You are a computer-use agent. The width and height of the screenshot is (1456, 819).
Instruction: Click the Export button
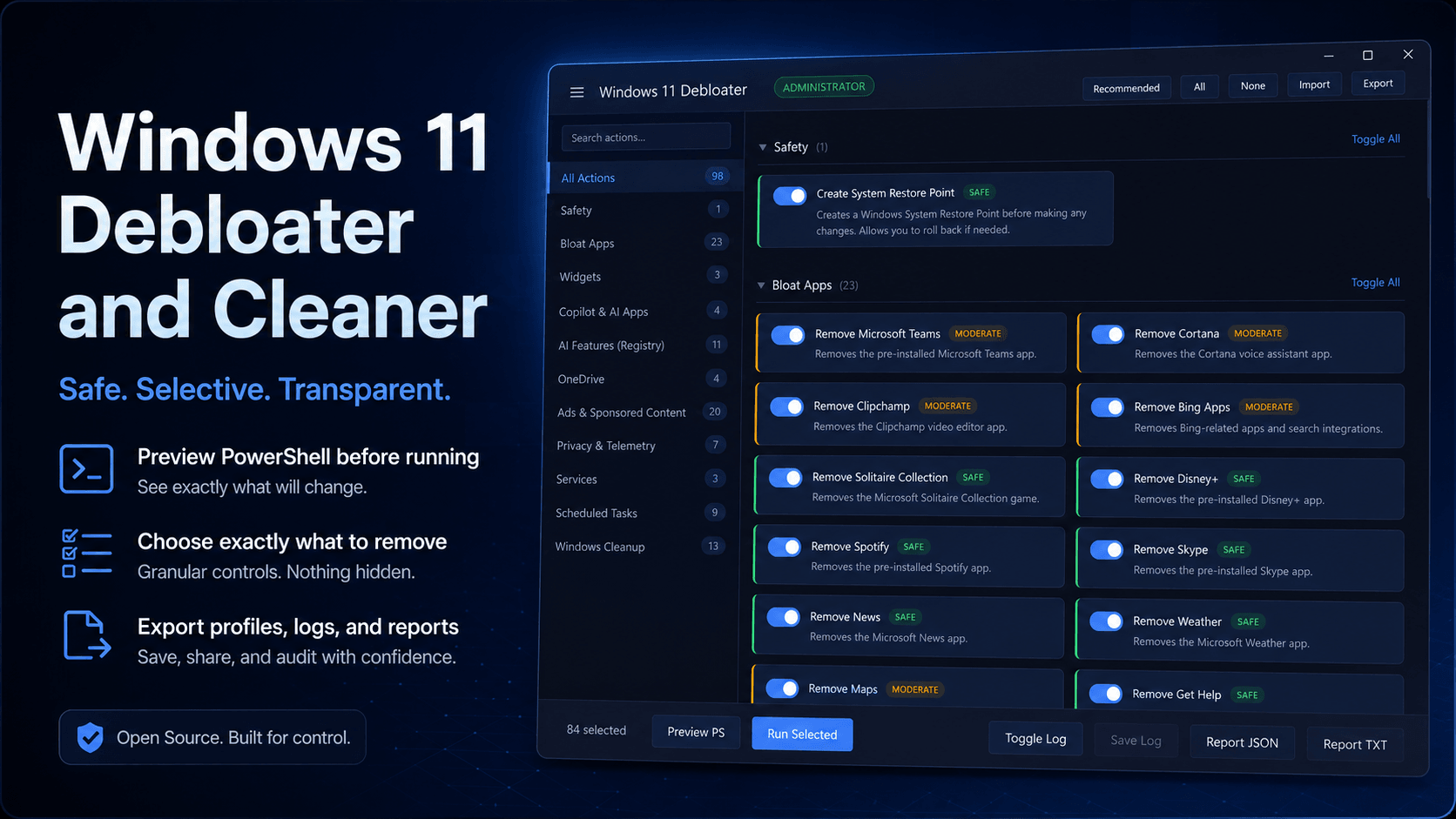(1378, 84)
